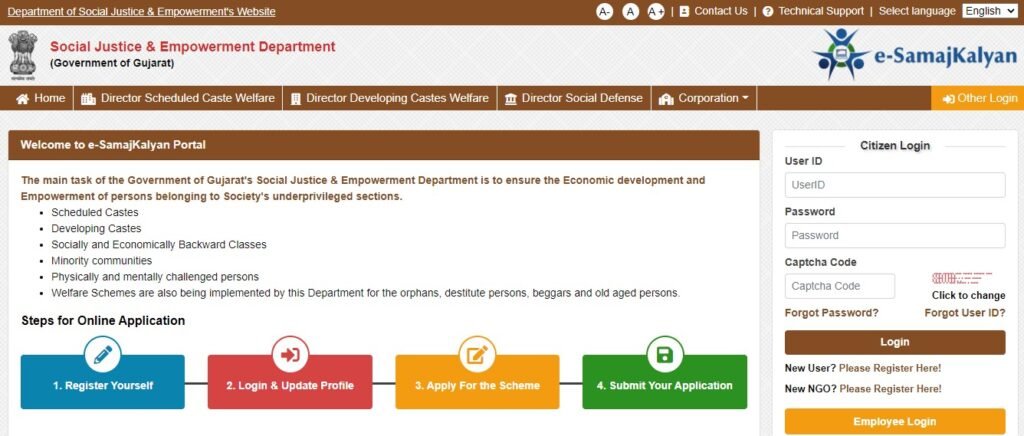Screen dimensions: 1024x436
Task: Click the pencil icon above Register Yourself
Action: pyautogui.click(x=103, y=354)
